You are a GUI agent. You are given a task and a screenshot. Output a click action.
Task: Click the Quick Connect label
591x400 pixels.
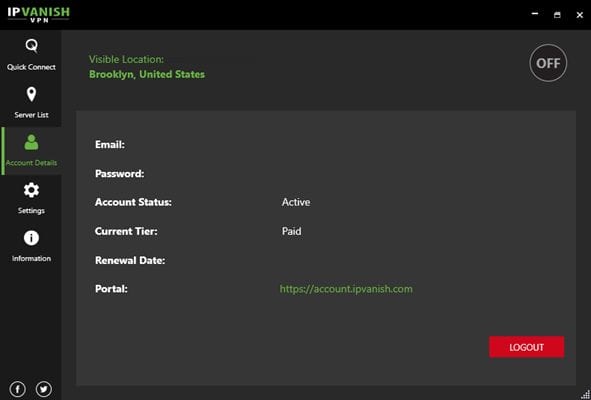click(31, 67)
